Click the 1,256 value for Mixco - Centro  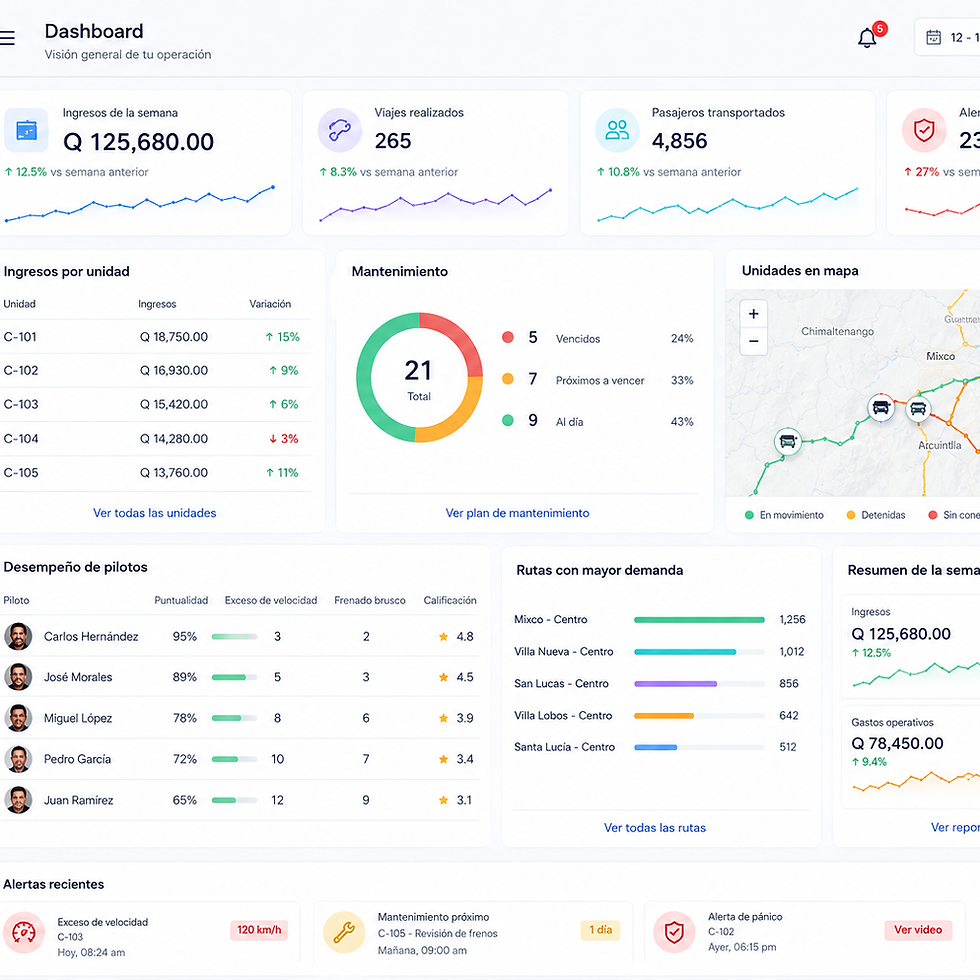click(792, 619)
